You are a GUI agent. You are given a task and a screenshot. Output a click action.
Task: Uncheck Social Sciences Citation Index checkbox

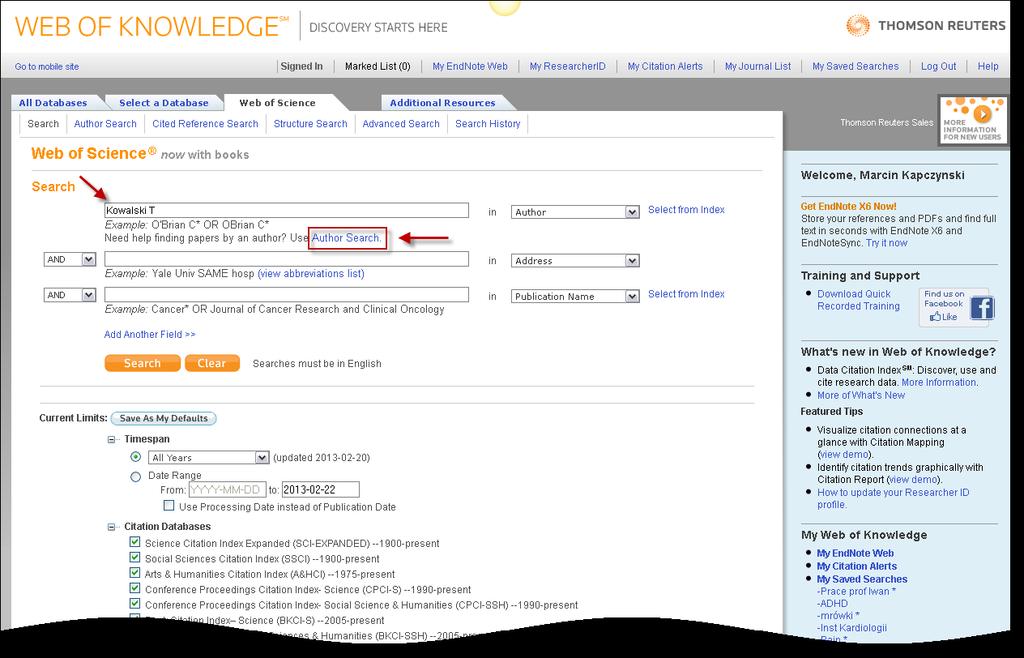pos(135,558)
